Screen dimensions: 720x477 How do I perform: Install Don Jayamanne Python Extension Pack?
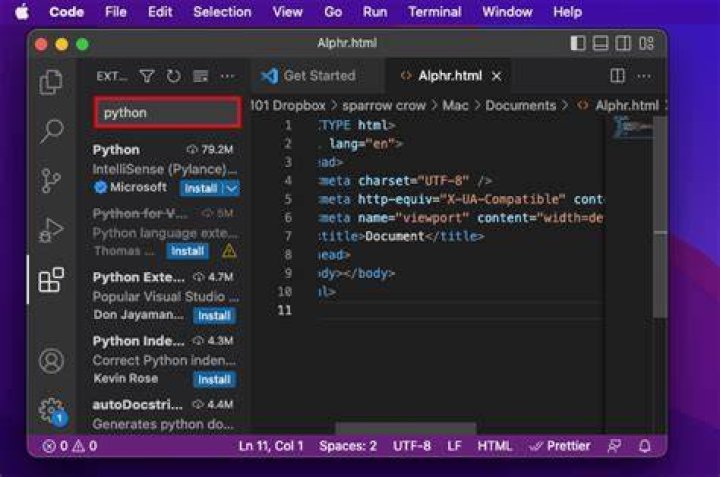pyautogui.click(x=214, y=315)
